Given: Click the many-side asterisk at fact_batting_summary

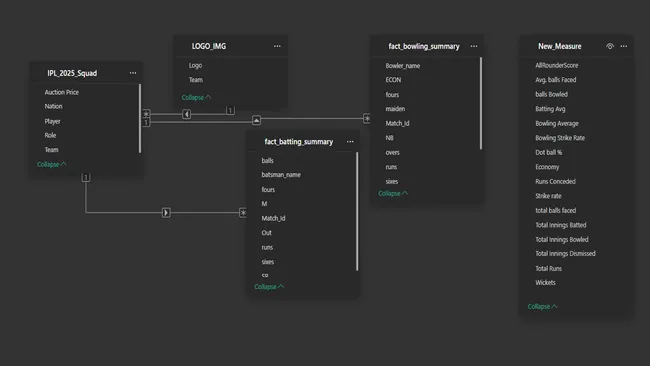Looking at the screenshot, I should click(x=243, y=213).
